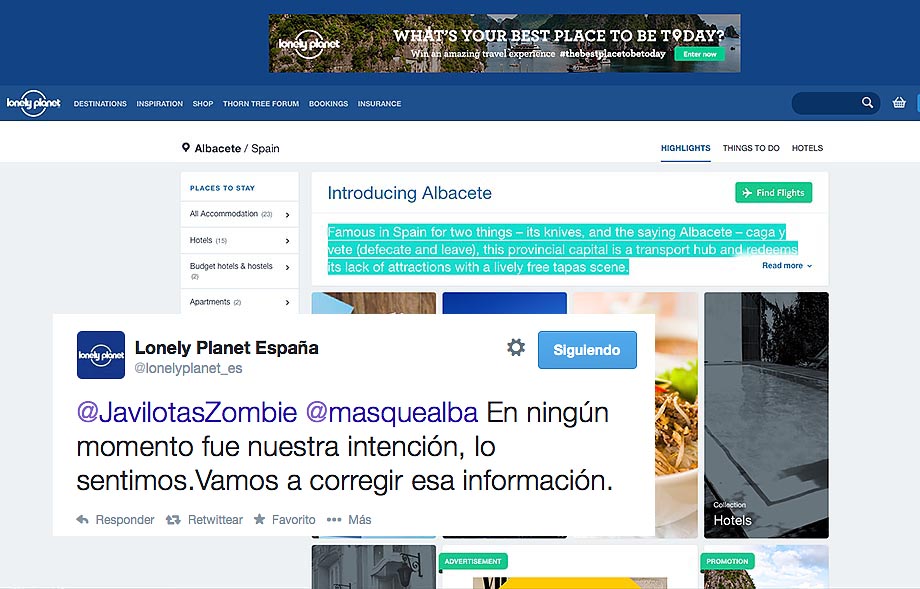920x589 pixels.
Task: Click the location pin beside Albacete
Action: tap(186, 148)
